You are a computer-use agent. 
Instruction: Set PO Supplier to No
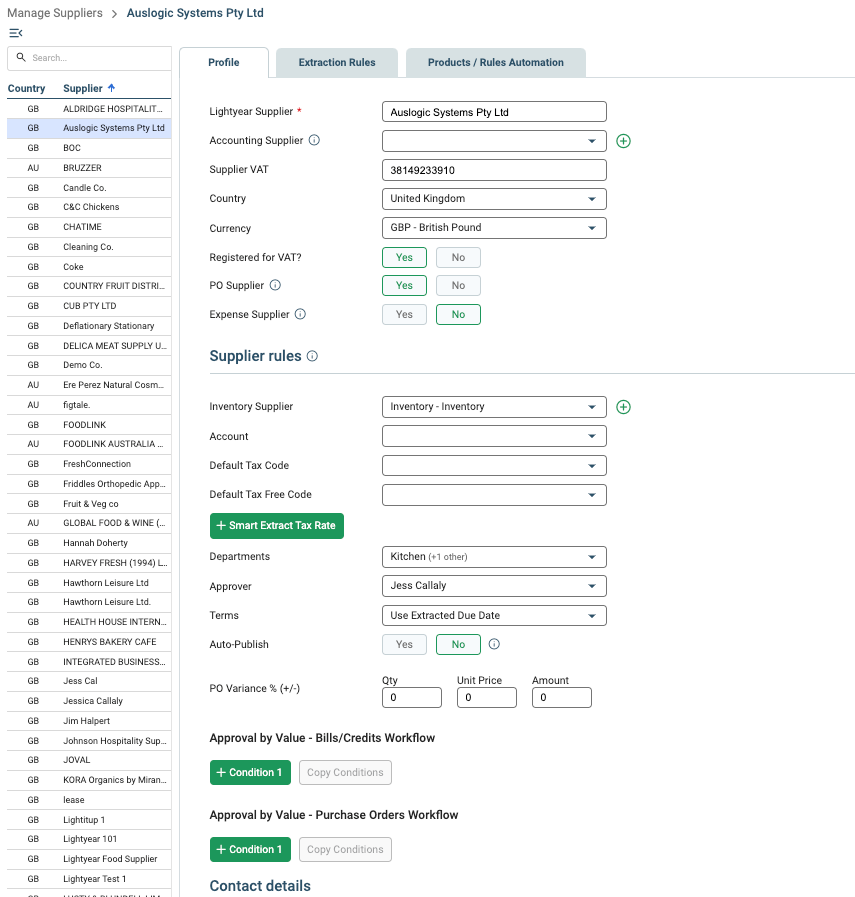pos(458,285)
